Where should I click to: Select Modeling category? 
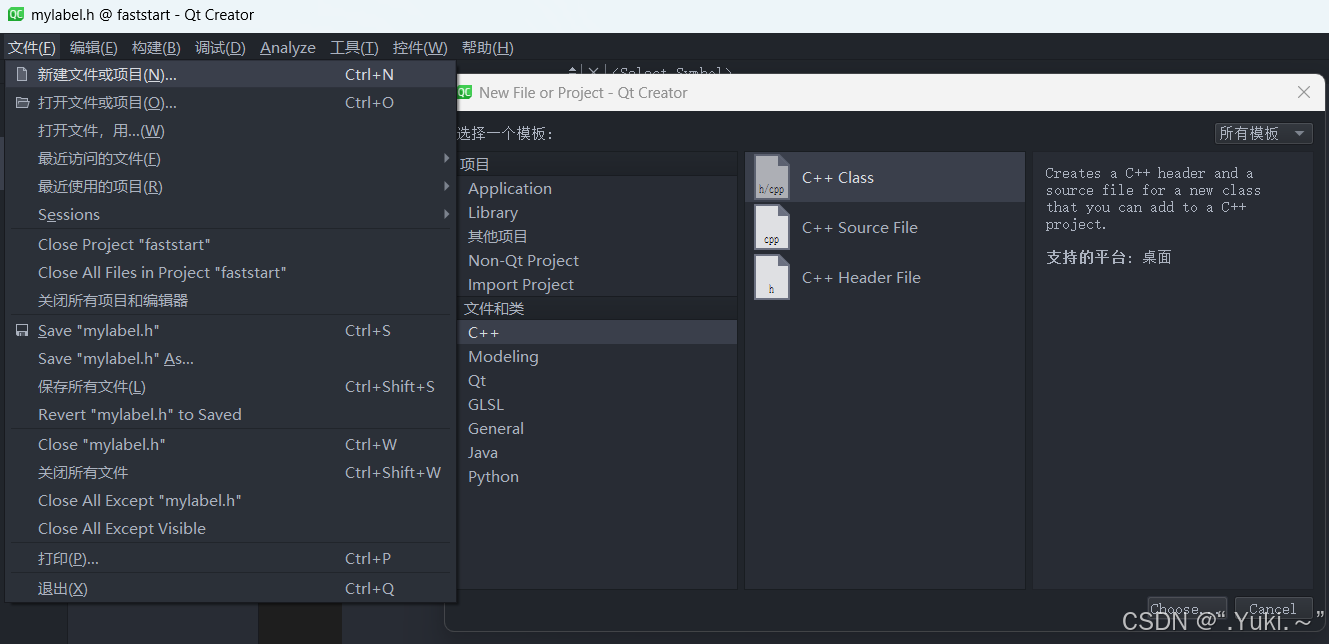click(x=598, y=356)
